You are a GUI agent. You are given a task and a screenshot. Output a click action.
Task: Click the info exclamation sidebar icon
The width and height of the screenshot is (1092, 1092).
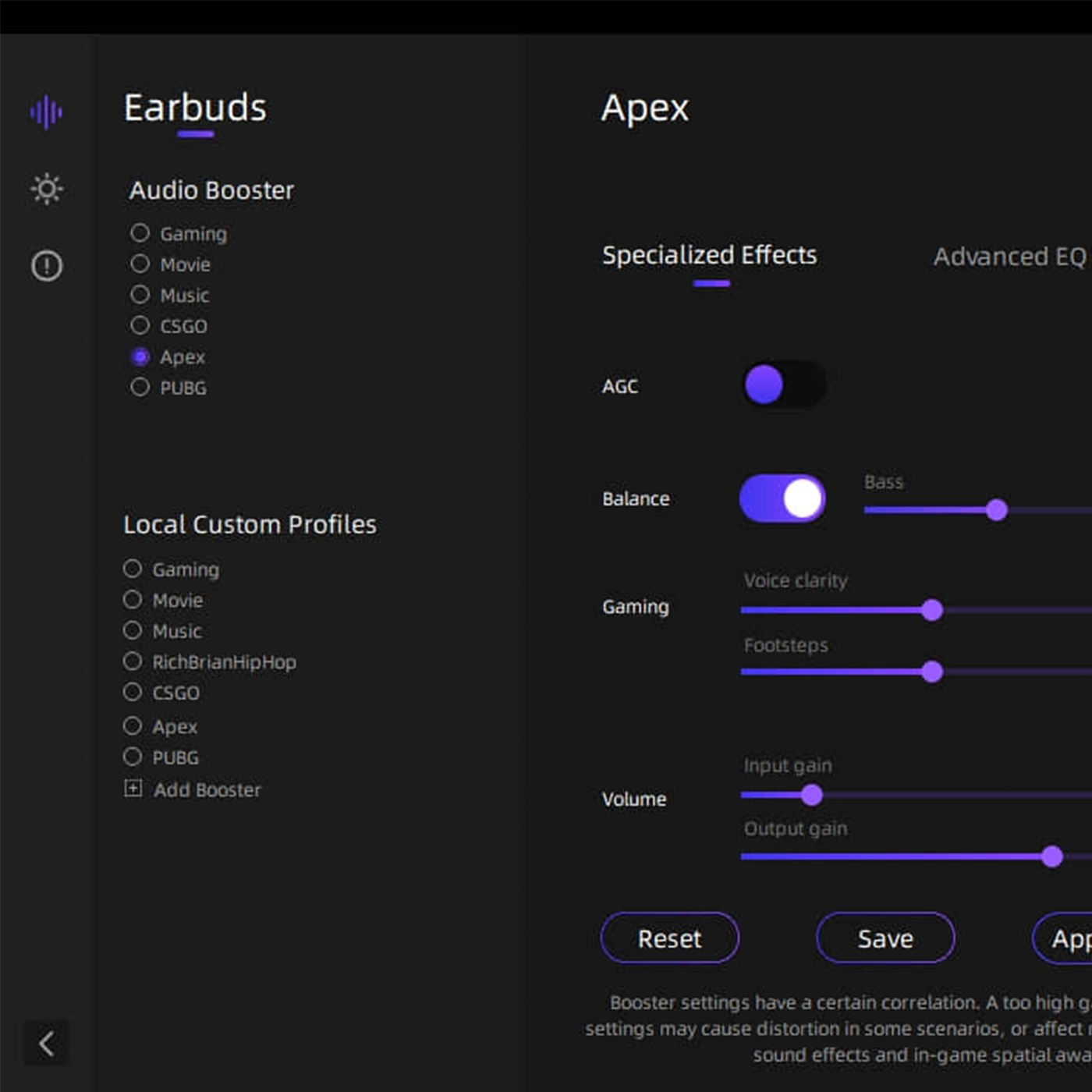click(47, 266)
